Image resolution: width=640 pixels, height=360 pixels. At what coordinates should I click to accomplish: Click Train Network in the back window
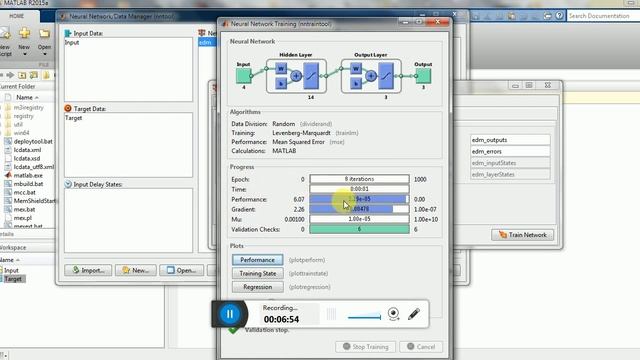(x=522, y=235)
